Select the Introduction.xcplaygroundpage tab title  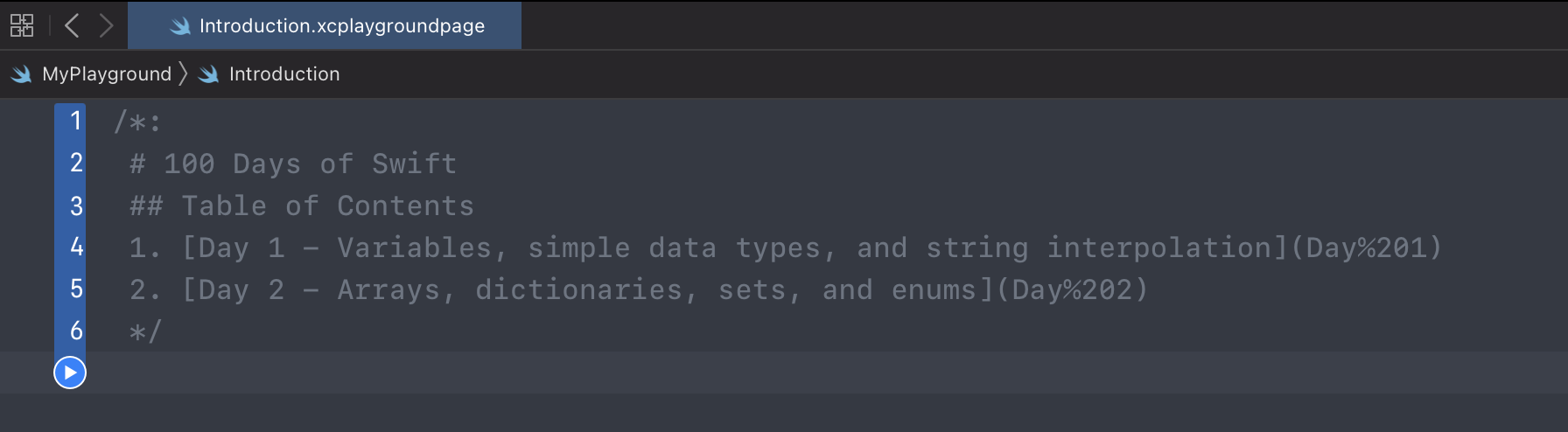pyautogui.click(x=341, y=26)
